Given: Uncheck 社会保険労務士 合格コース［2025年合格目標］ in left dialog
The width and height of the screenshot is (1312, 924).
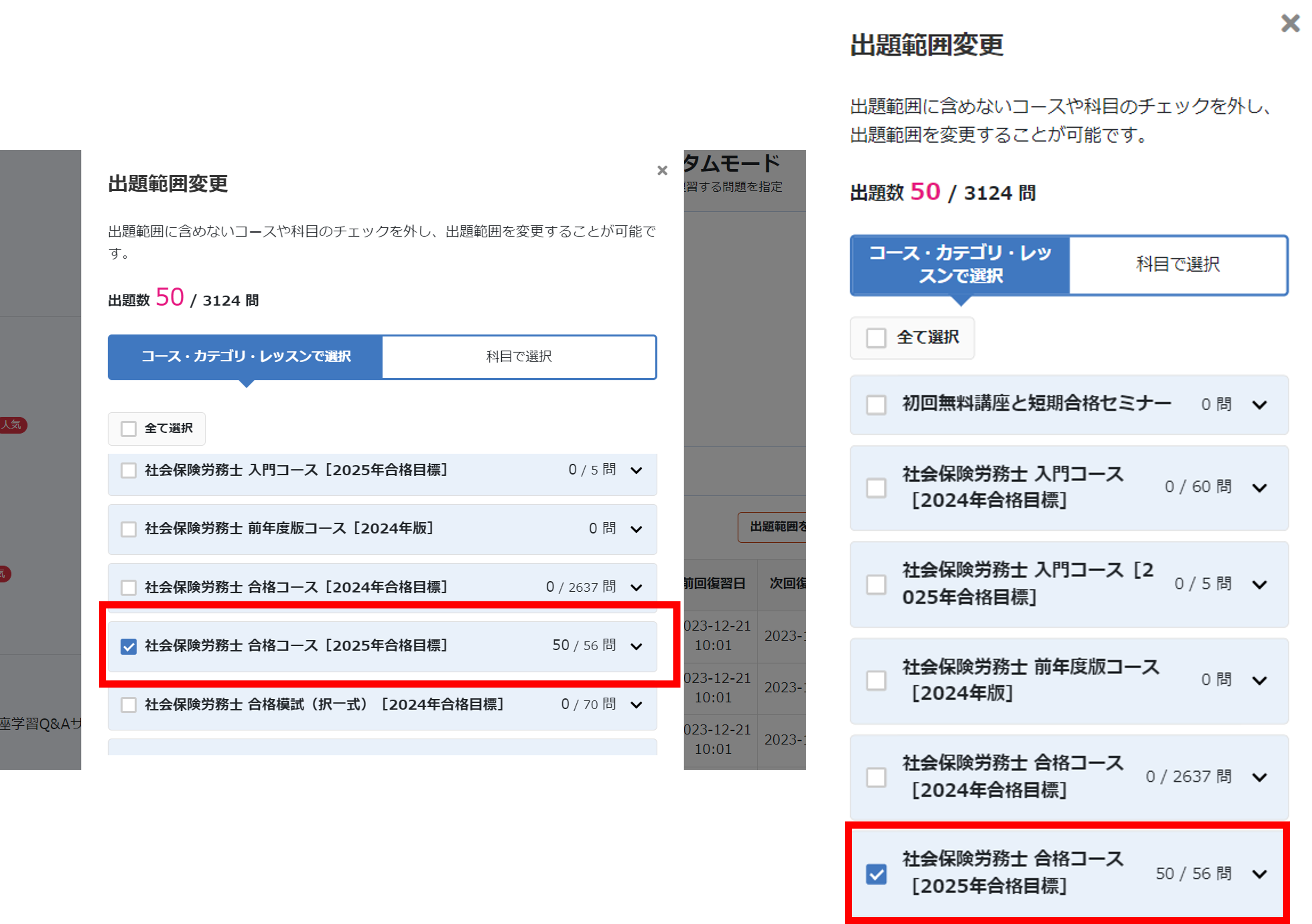Looking at the screenshot, I should pos(128,646).
